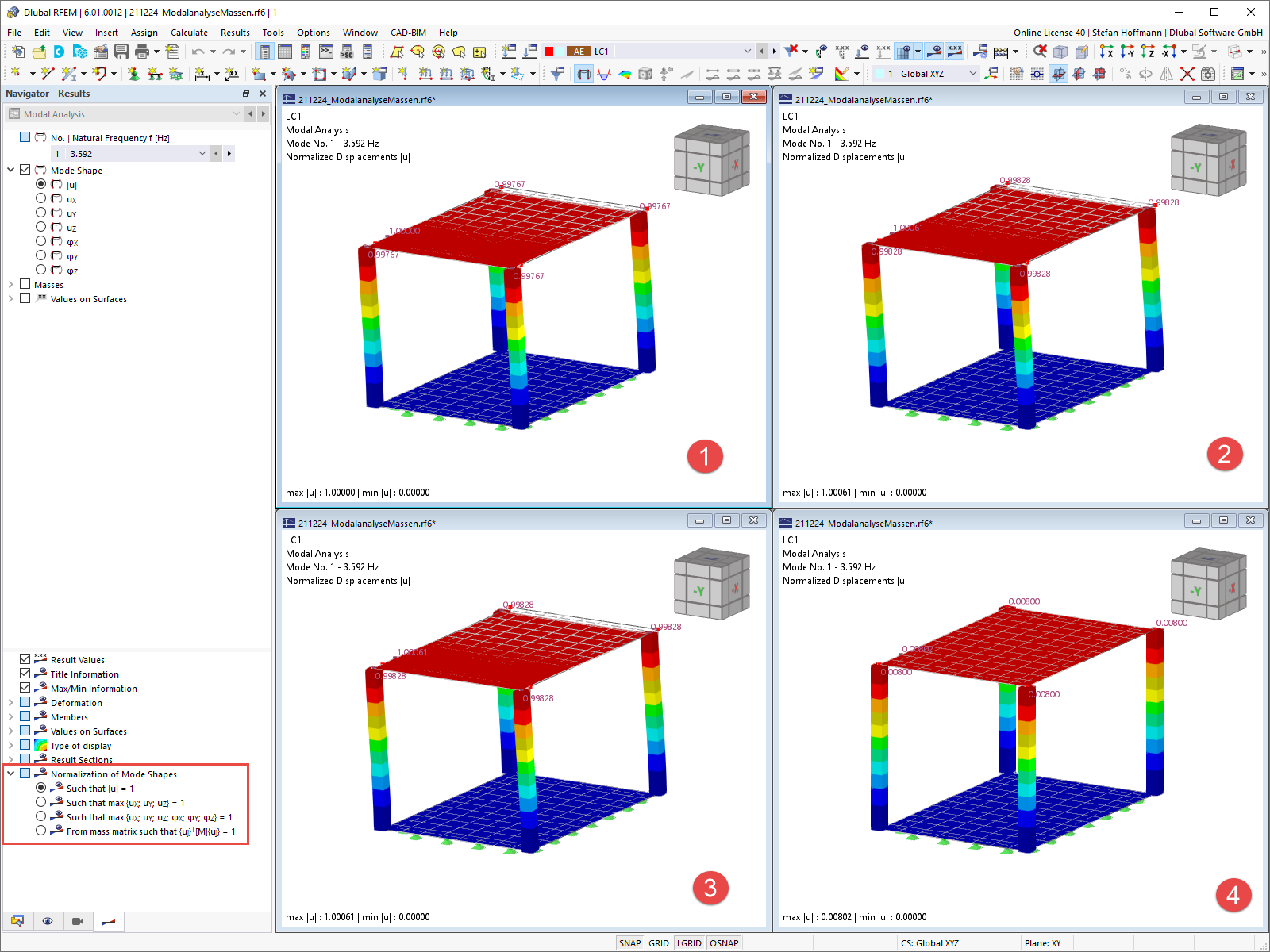
Task: Save the model with the floppy disk icon
Action: 121,52
